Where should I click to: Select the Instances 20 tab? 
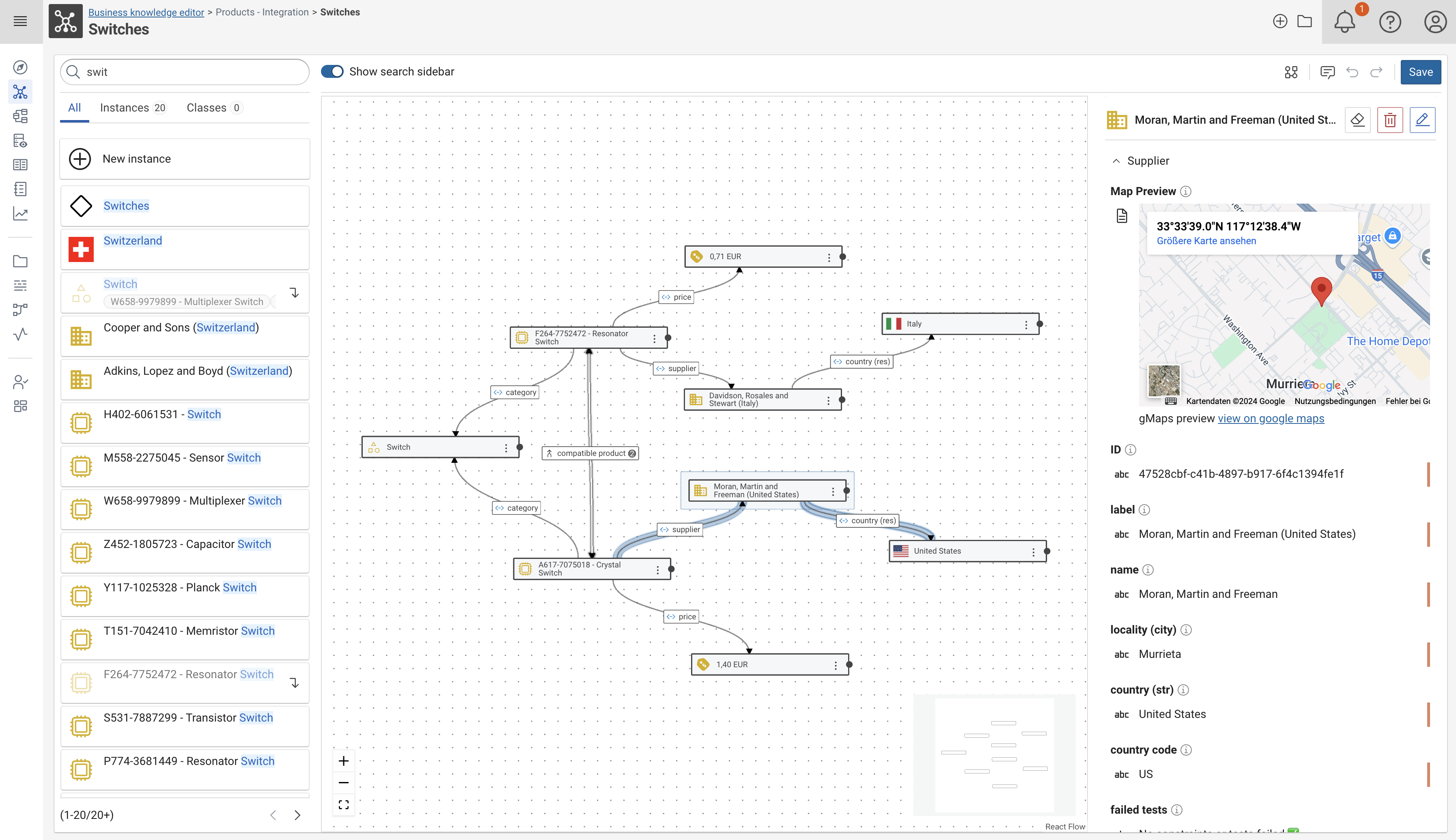tap(133, 107)
